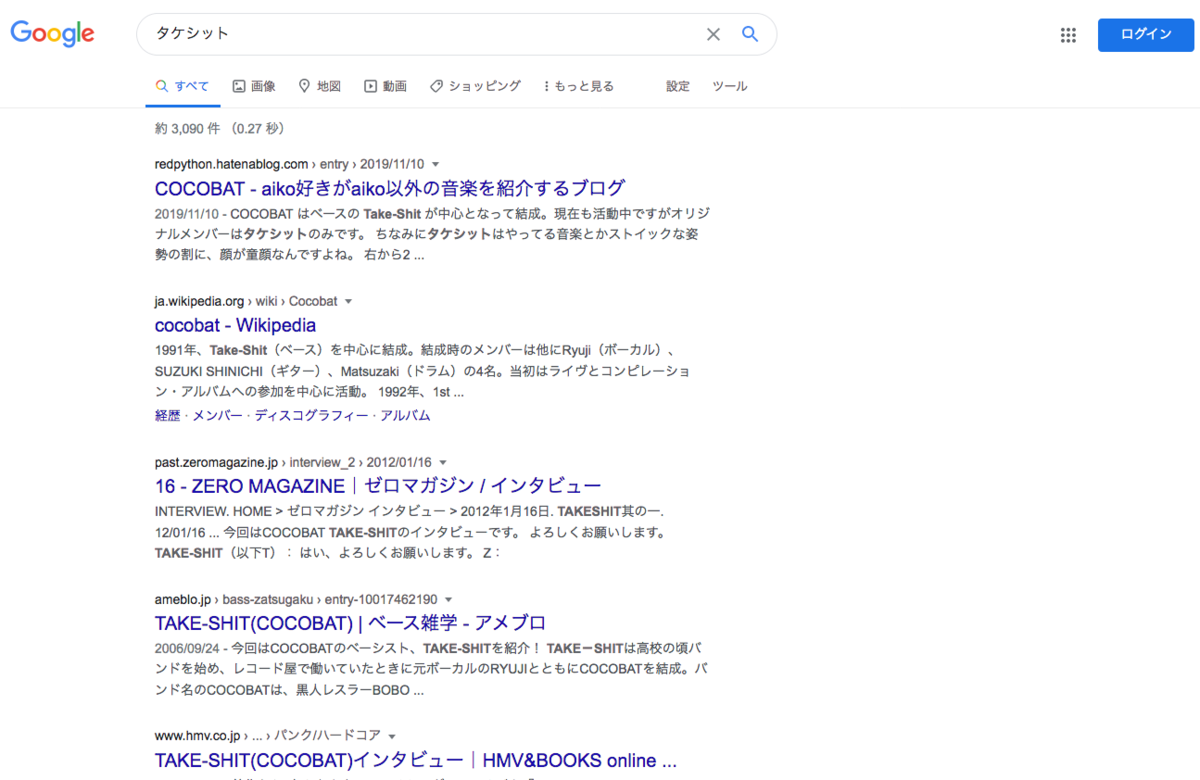Click the ショッピング tab tag icon
The image size is (1200, 780).
click(x=436, y=86)
